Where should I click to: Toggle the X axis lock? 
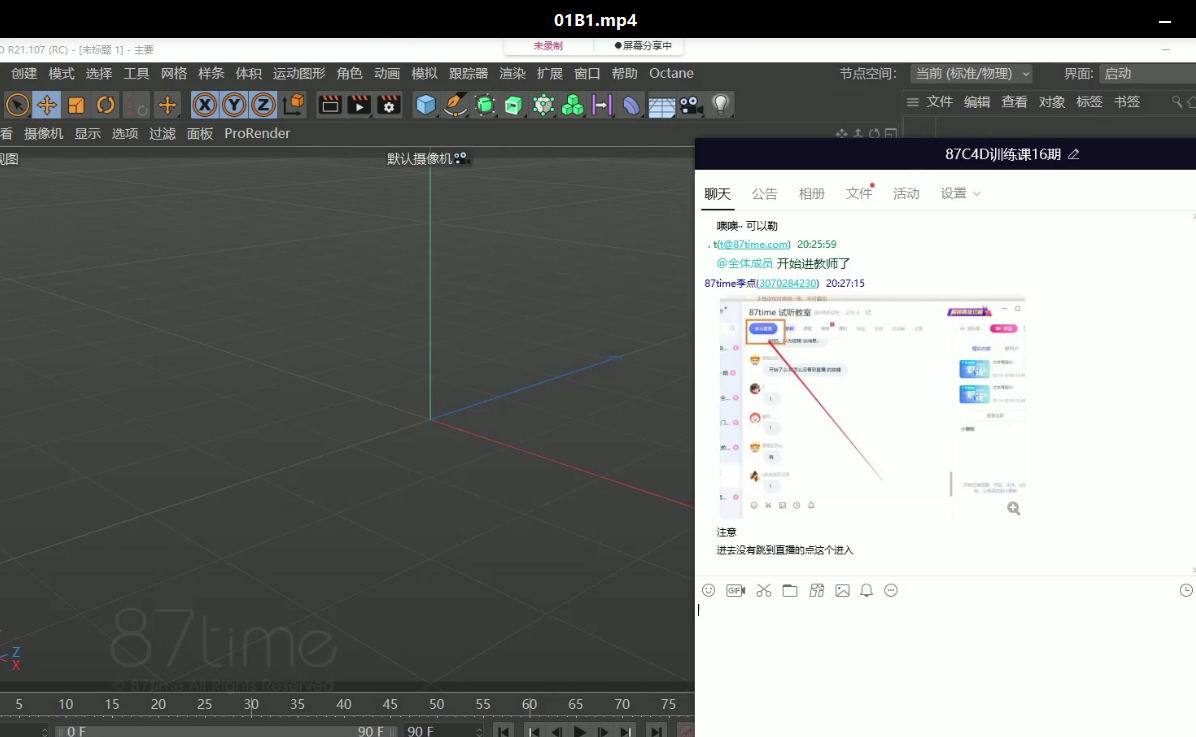(205, 105)
